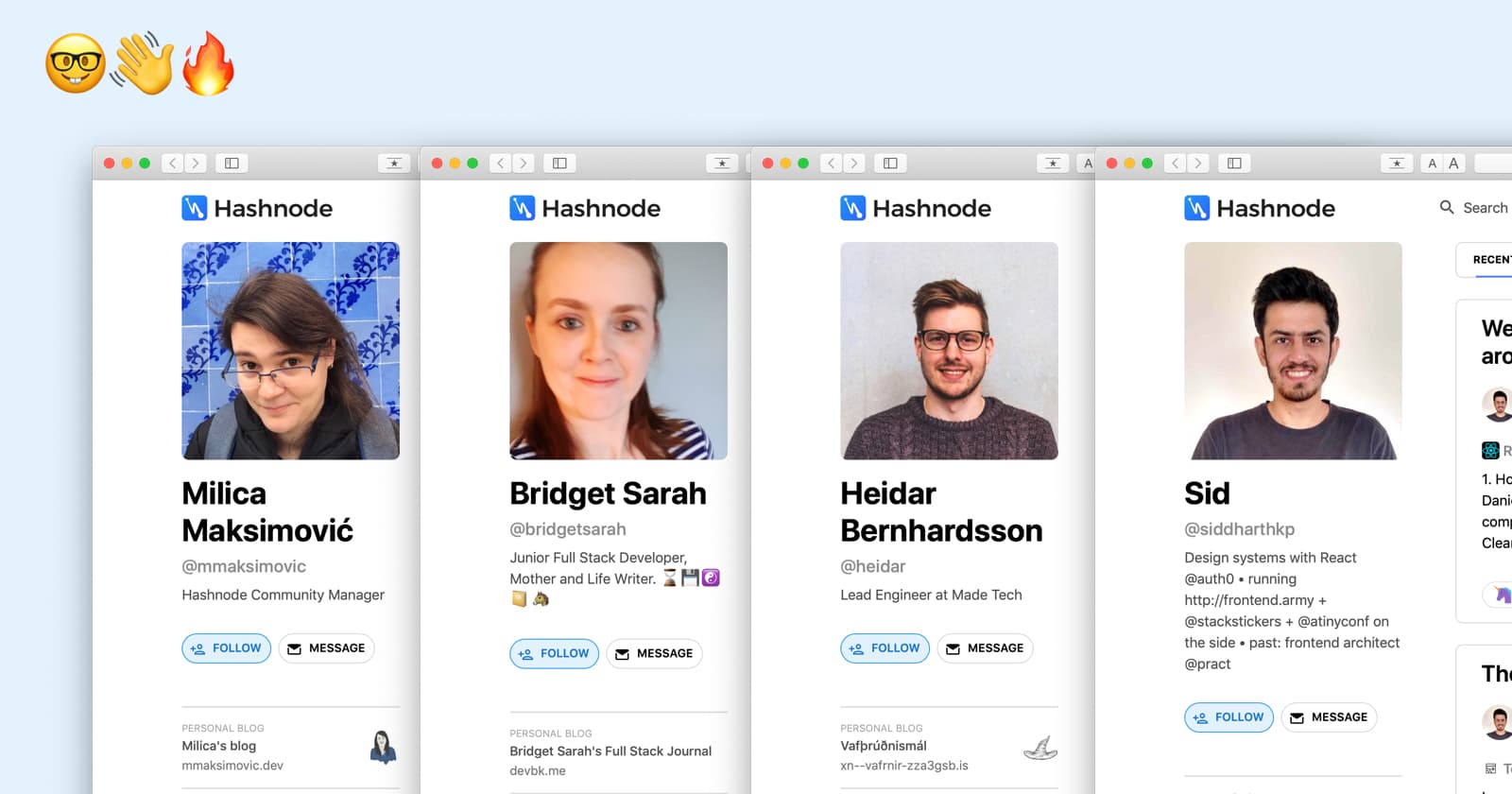Follow Milica Maksimović
Screen dimensions: 1512x794
[x=227, y=648]
